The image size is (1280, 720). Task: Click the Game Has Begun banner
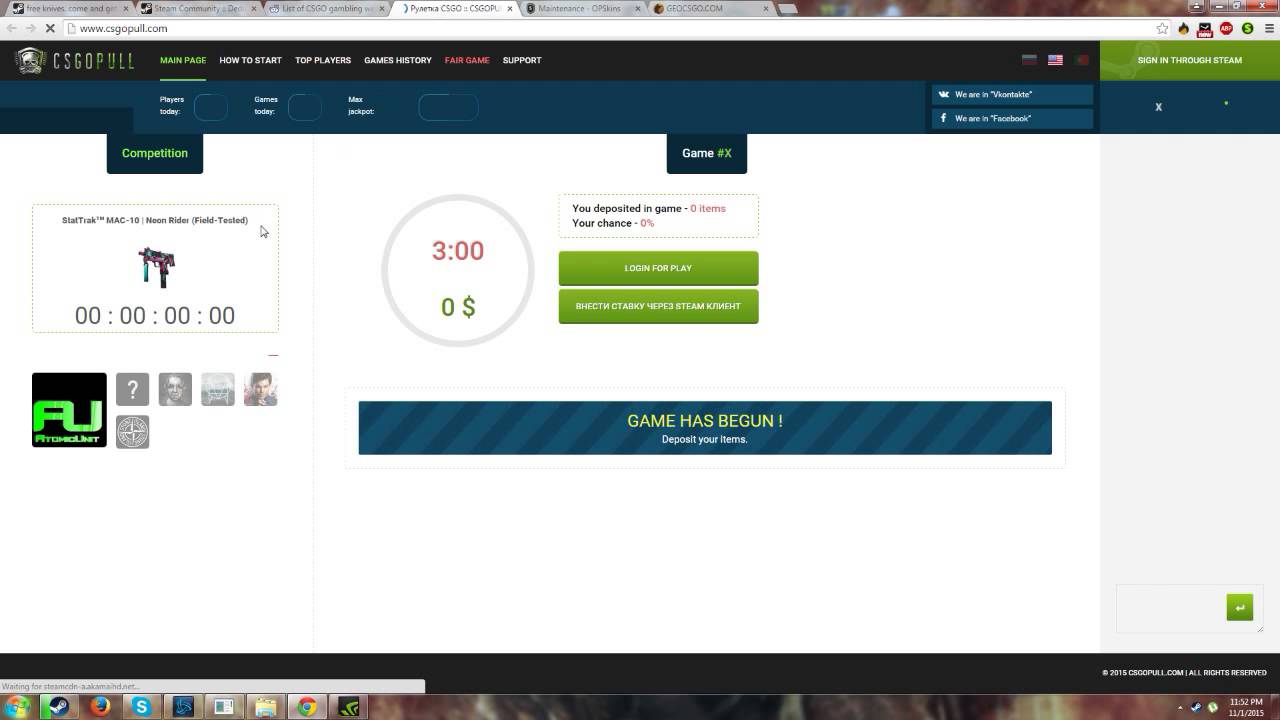[705, 428]
